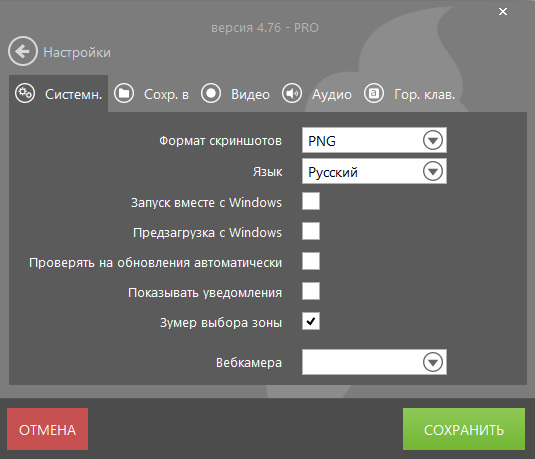Enable Запуск вместе с Windows checkbox
This screenshot has height=459, width=535.
coord(311,201)
